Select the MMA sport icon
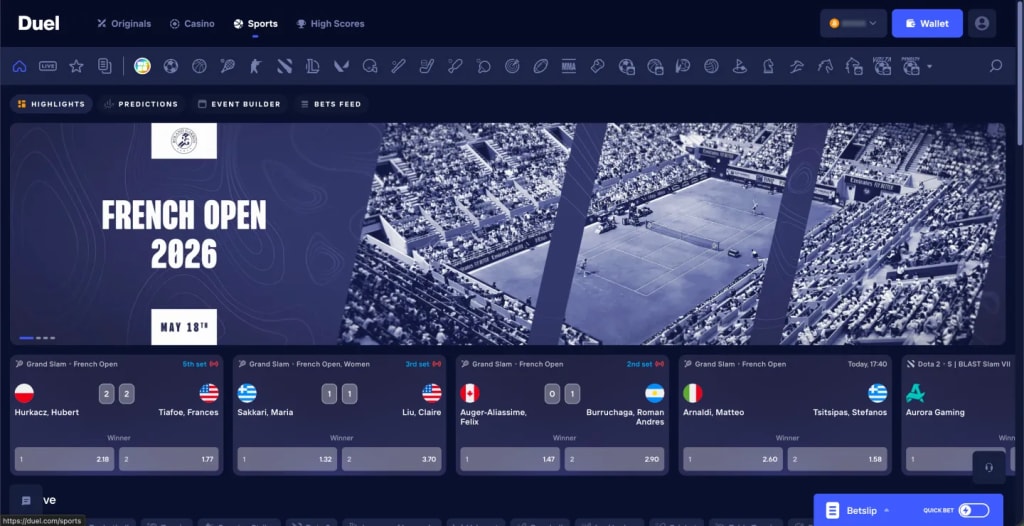Image resolution: width=1024 pixels, height=526 pixels. pyautogui.click(x=569, y=66)
